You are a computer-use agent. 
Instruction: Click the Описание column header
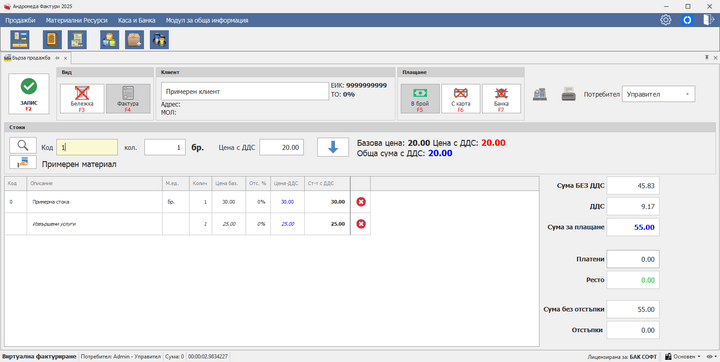click(x=94, y=183)
